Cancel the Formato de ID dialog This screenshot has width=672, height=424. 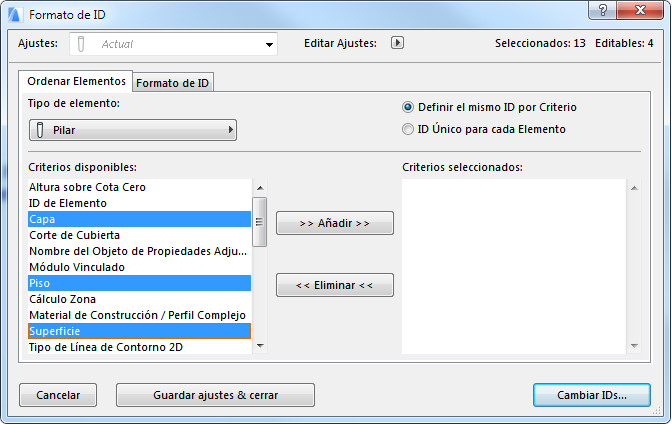(x=58, y=395)
